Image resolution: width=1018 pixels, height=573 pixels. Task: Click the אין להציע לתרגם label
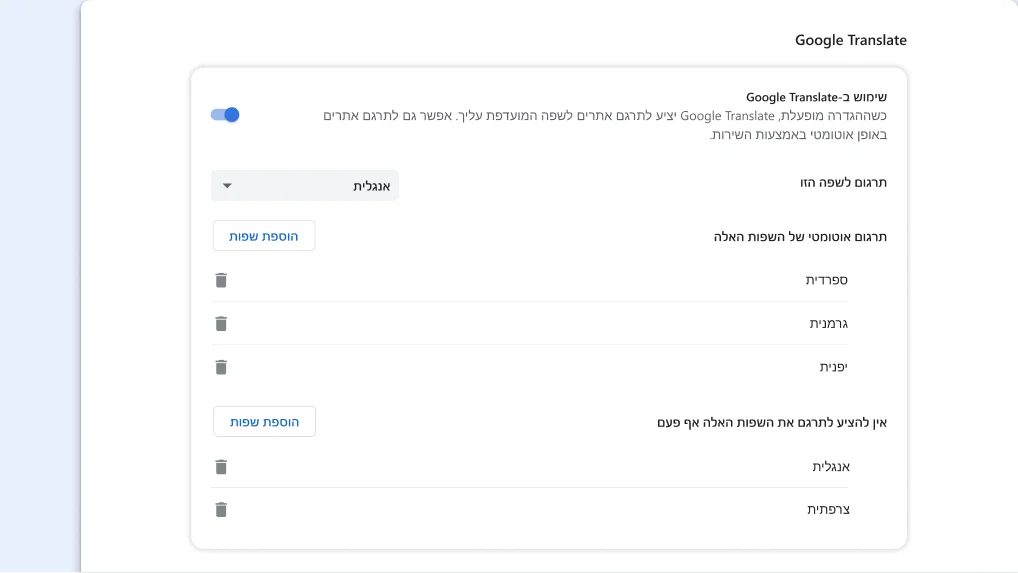(x=772, y=422)
